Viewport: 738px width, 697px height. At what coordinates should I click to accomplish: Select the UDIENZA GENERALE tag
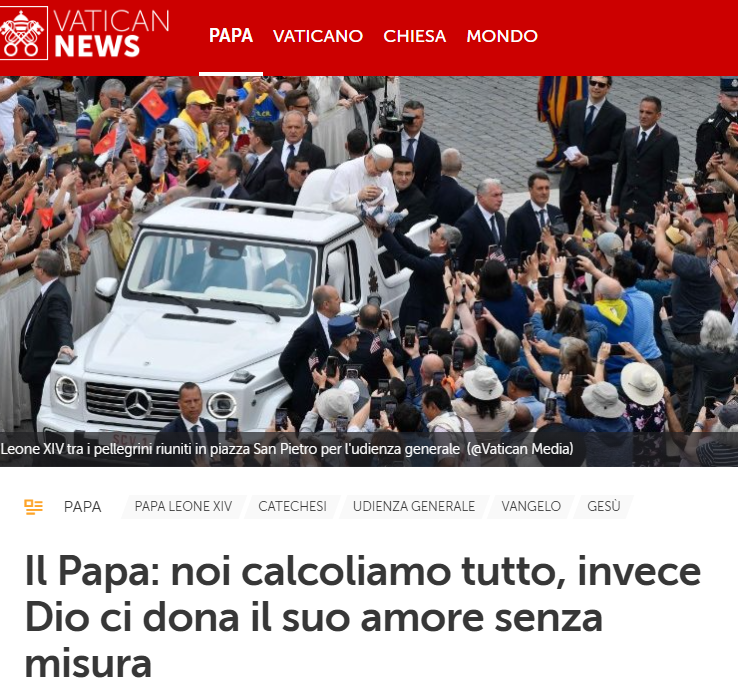414,506
